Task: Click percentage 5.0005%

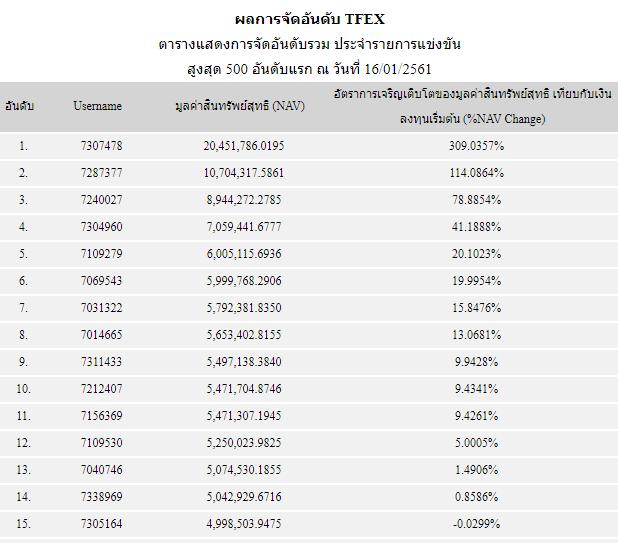Action: tap(477, 443)
